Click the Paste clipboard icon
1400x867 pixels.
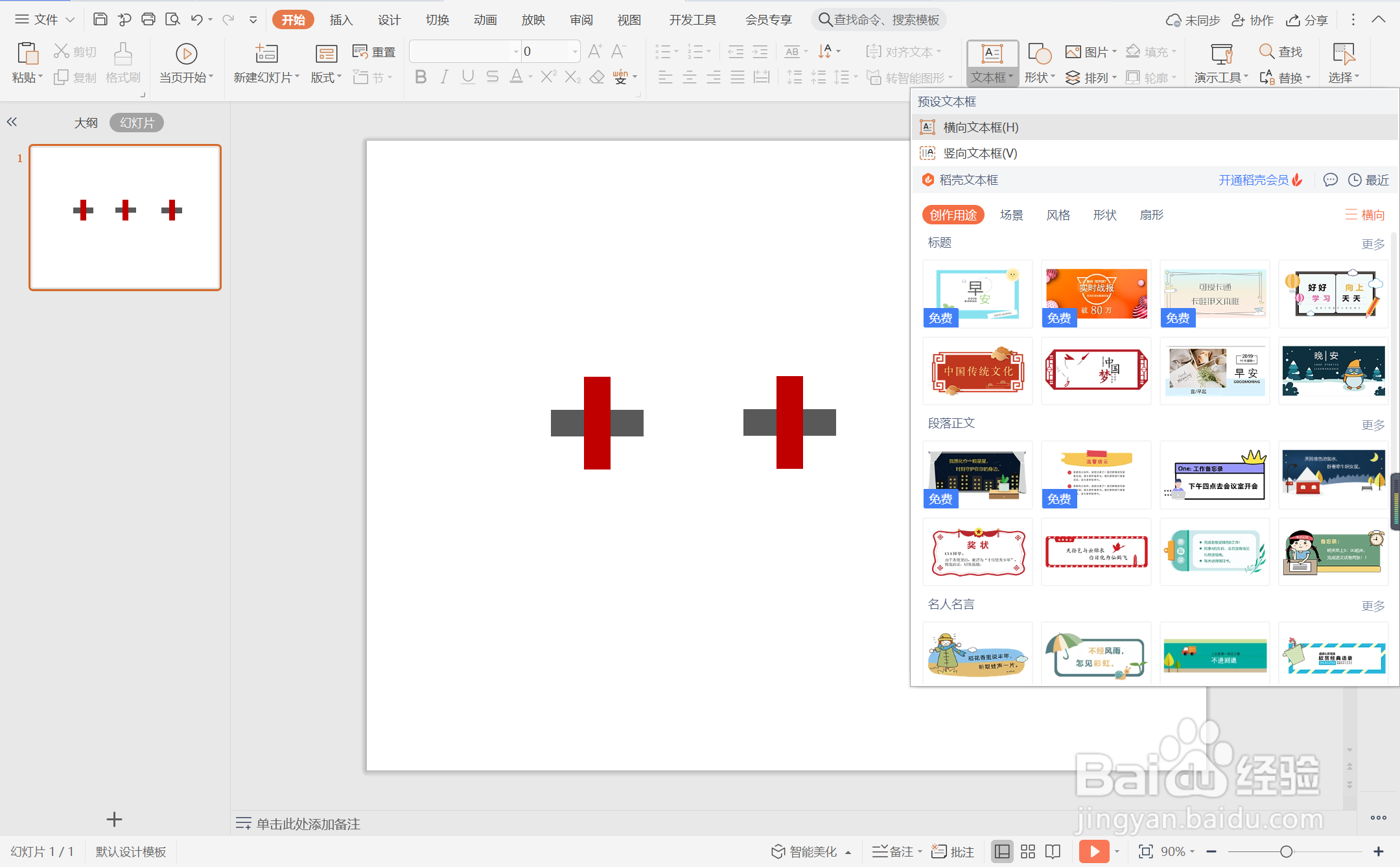coord(27,53)
